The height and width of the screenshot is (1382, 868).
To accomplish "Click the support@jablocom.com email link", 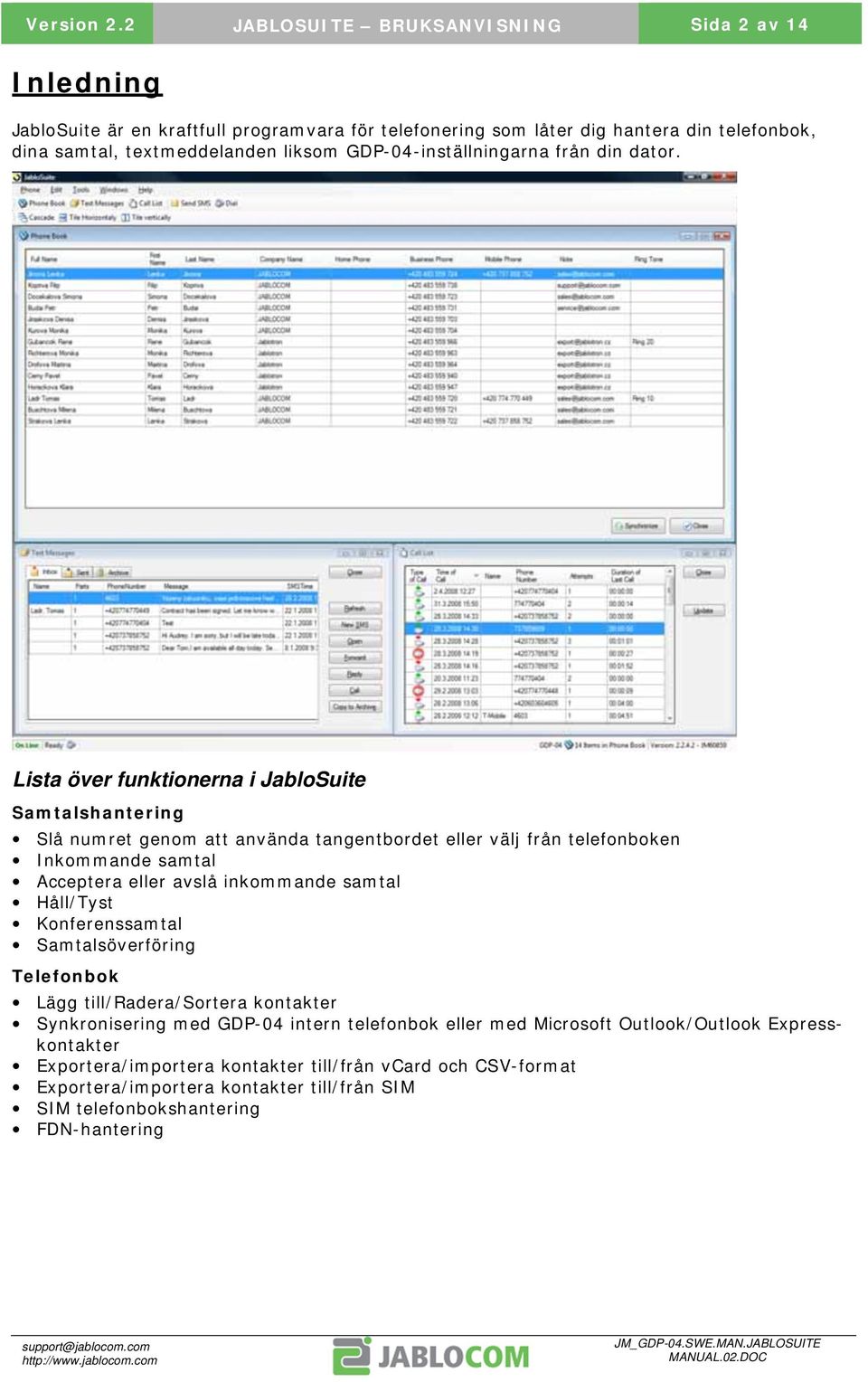I will click(86, 1347).
